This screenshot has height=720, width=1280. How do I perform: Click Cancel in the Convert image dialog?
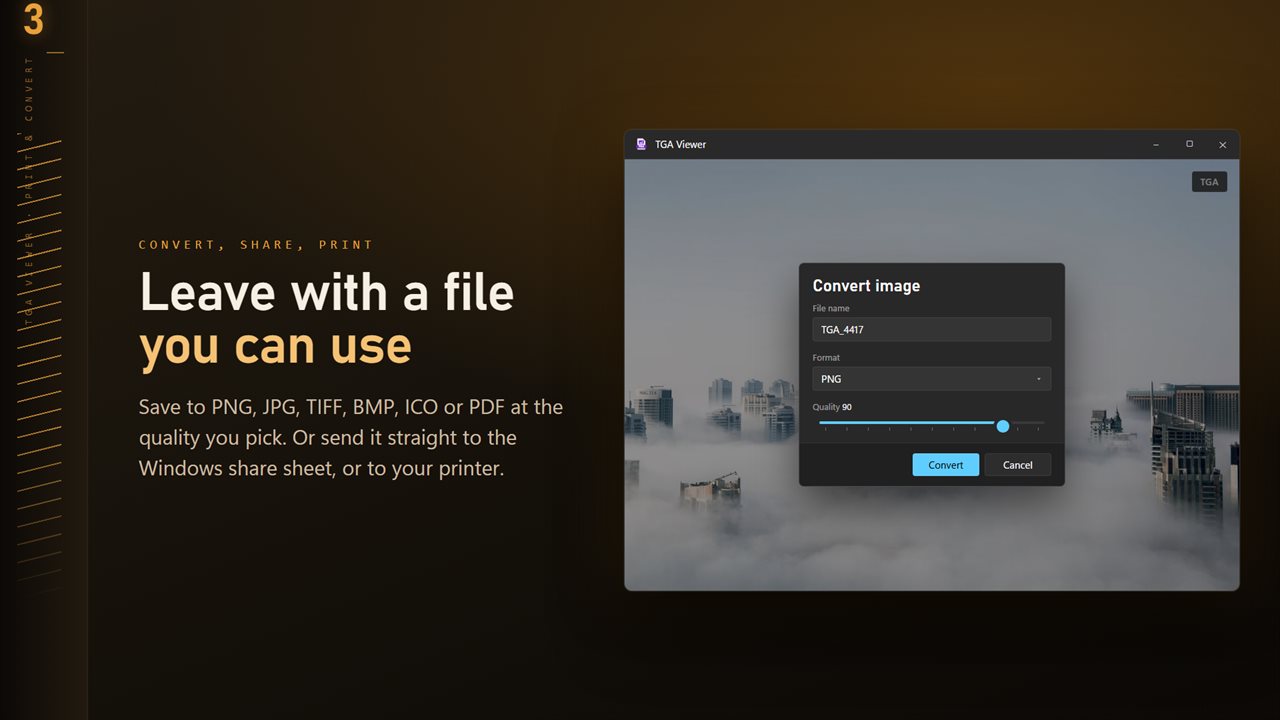(x=1017, y=465)
